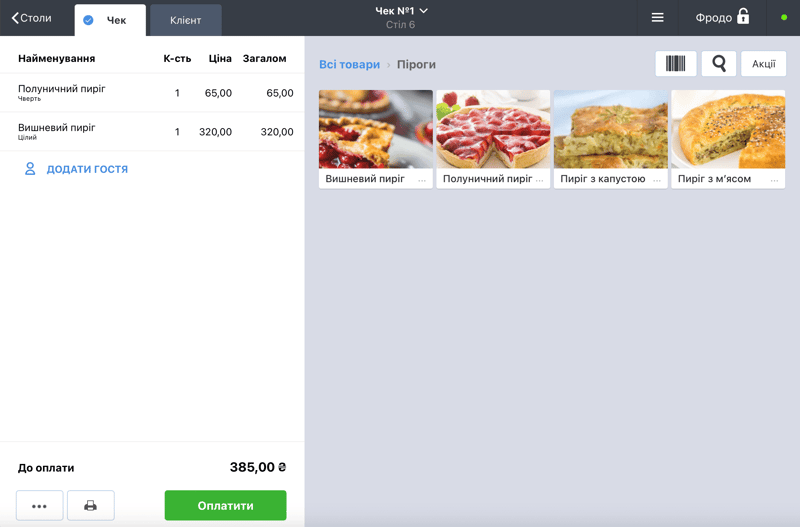Screen dimensions: 800x527
Task: Open more options three-dots button
Action: [x=39, y=506]
